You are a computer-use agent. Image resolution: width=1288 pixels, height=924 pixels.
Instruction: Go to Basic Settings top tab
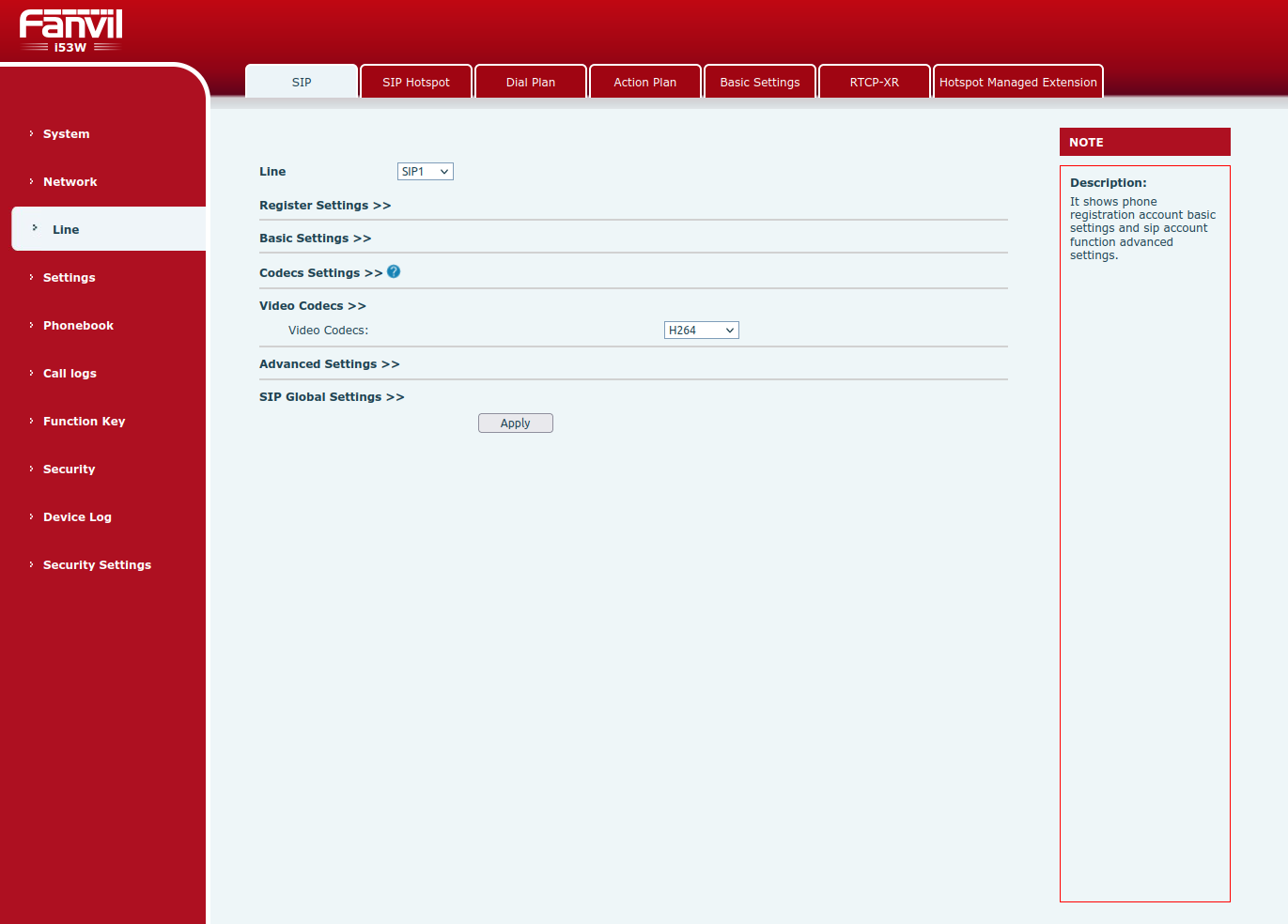point(760,82)
